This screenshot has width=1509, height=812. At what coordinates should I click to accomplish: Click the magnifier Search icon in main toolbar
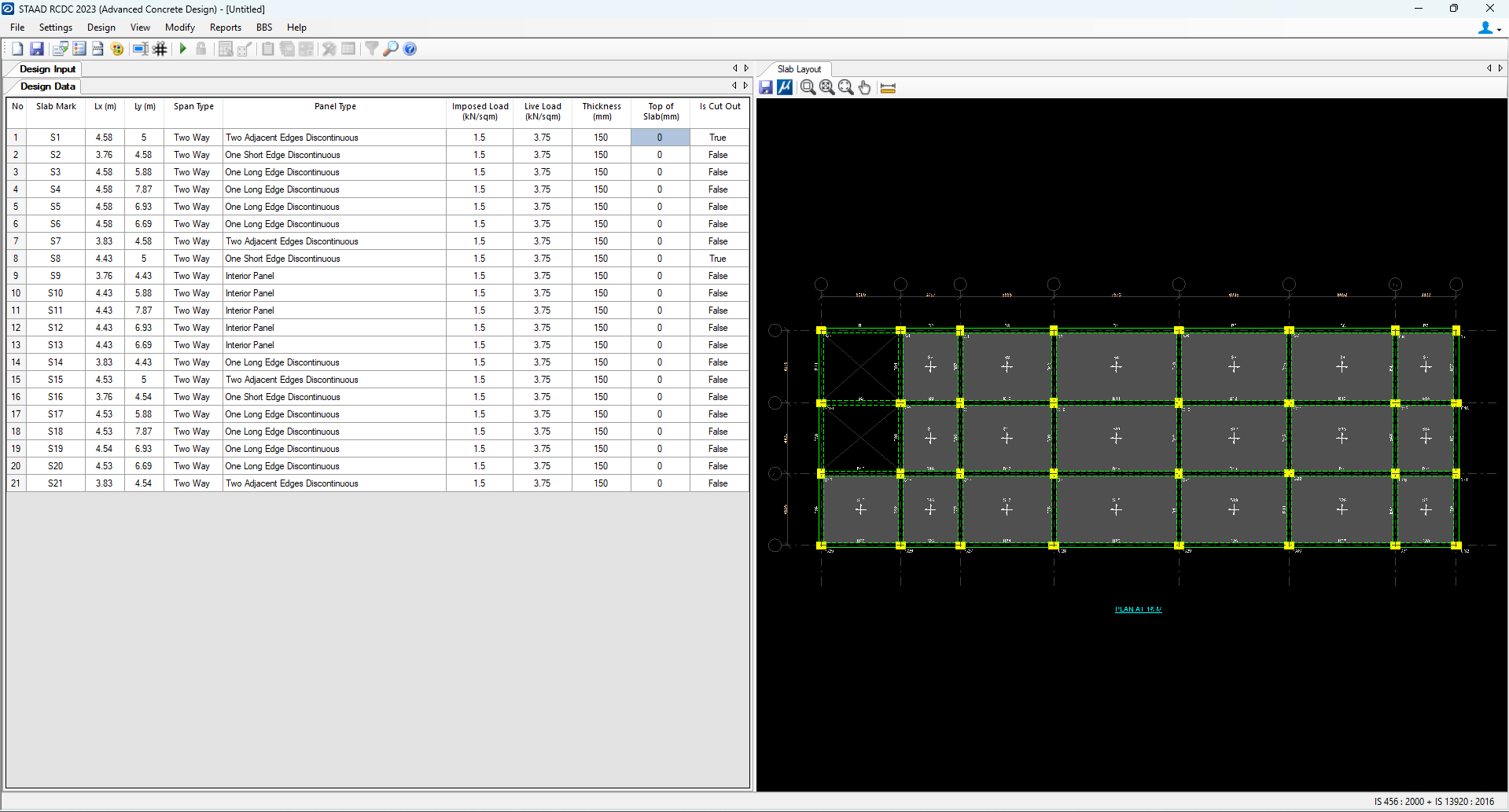pos(391,49)
